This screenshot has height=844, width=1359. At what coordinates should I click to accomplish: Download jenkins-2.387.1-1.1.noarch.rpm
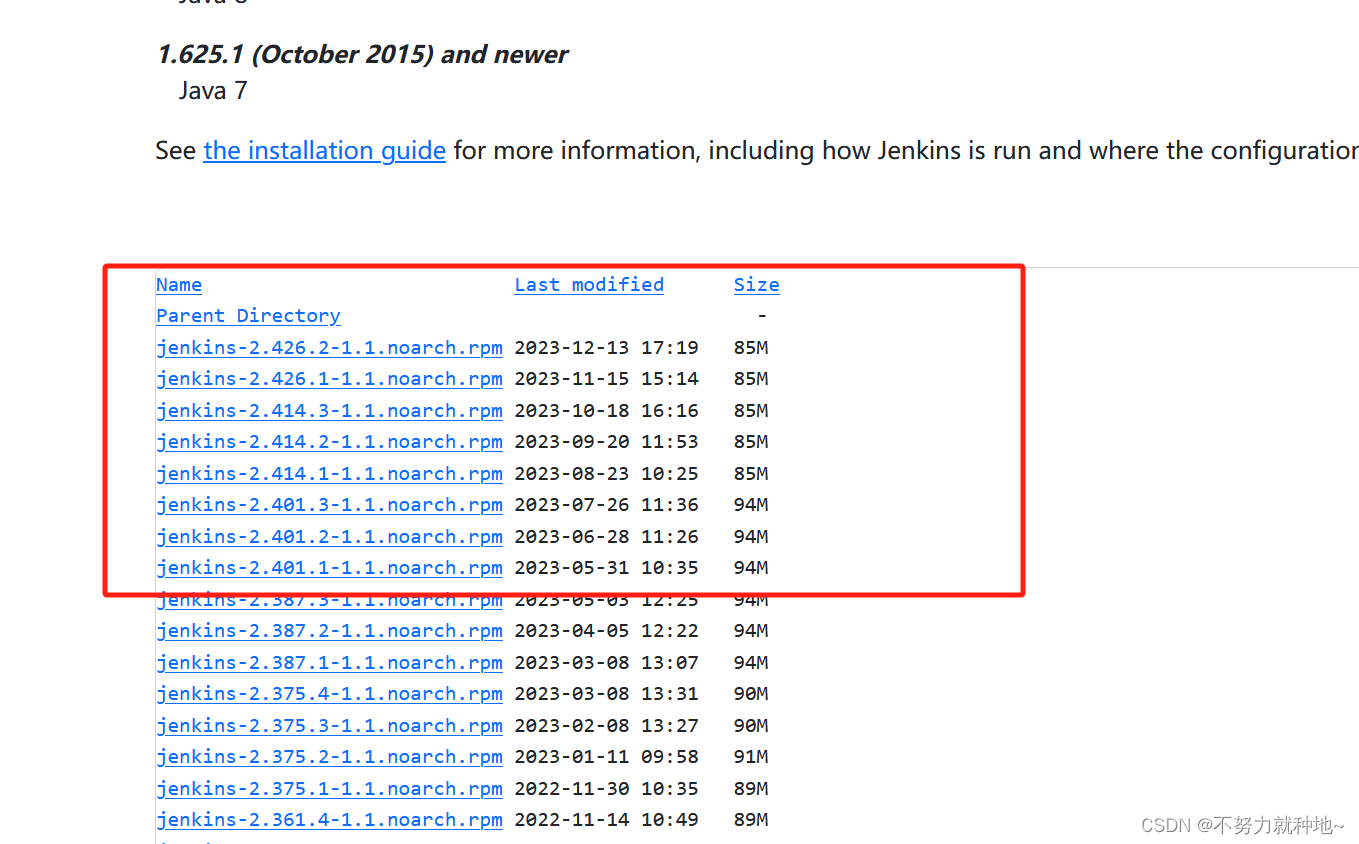(329, 663)
